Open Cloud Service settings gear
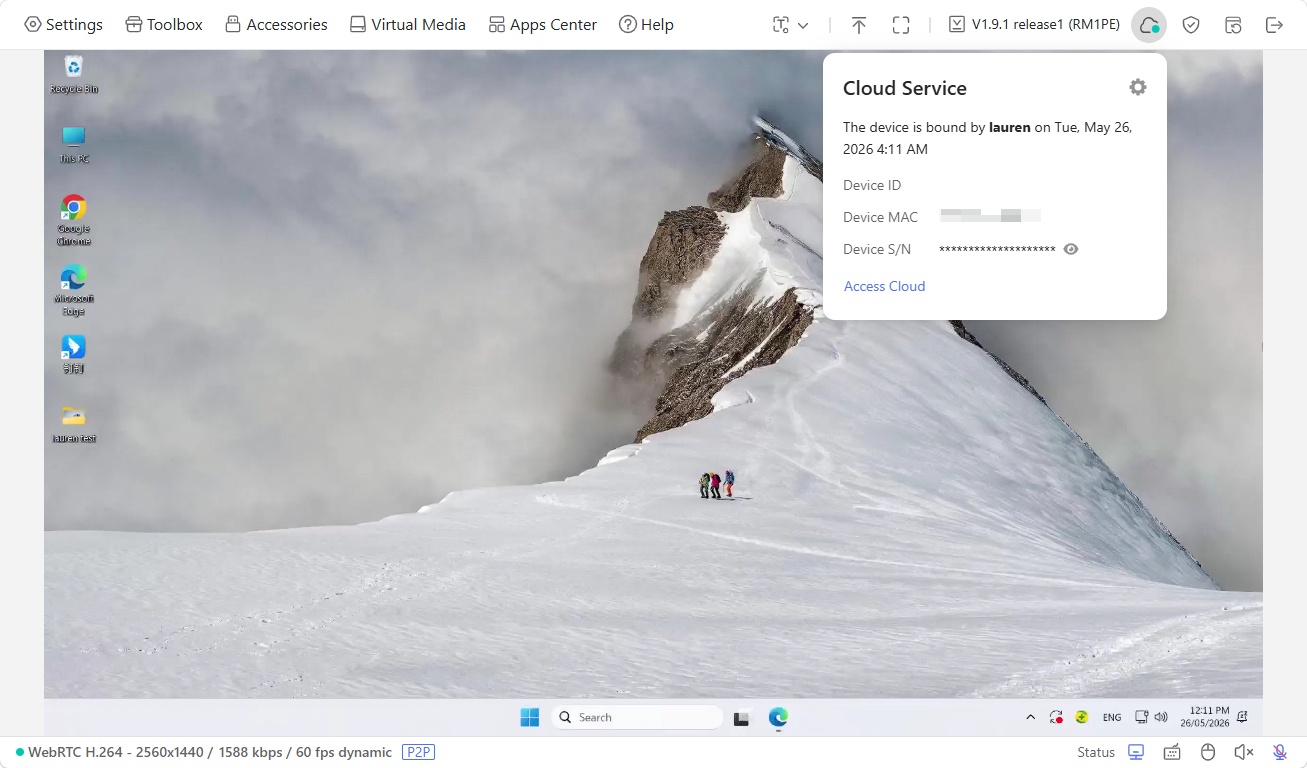The image size is (1307, 768). pyautogui.click(x=1138, y=87)
